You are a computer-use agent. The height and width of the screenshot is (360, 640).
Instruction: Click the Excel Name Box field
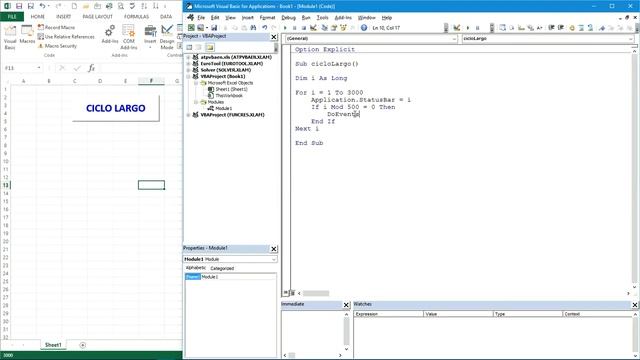[23, 68]
